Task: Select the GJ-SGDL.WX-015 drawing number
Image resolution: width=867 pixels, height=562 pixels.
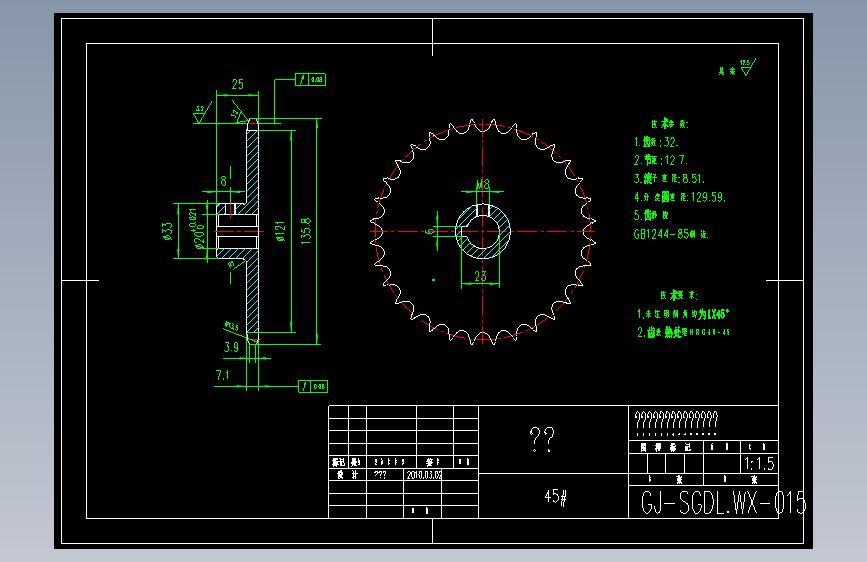Action: 723,503
